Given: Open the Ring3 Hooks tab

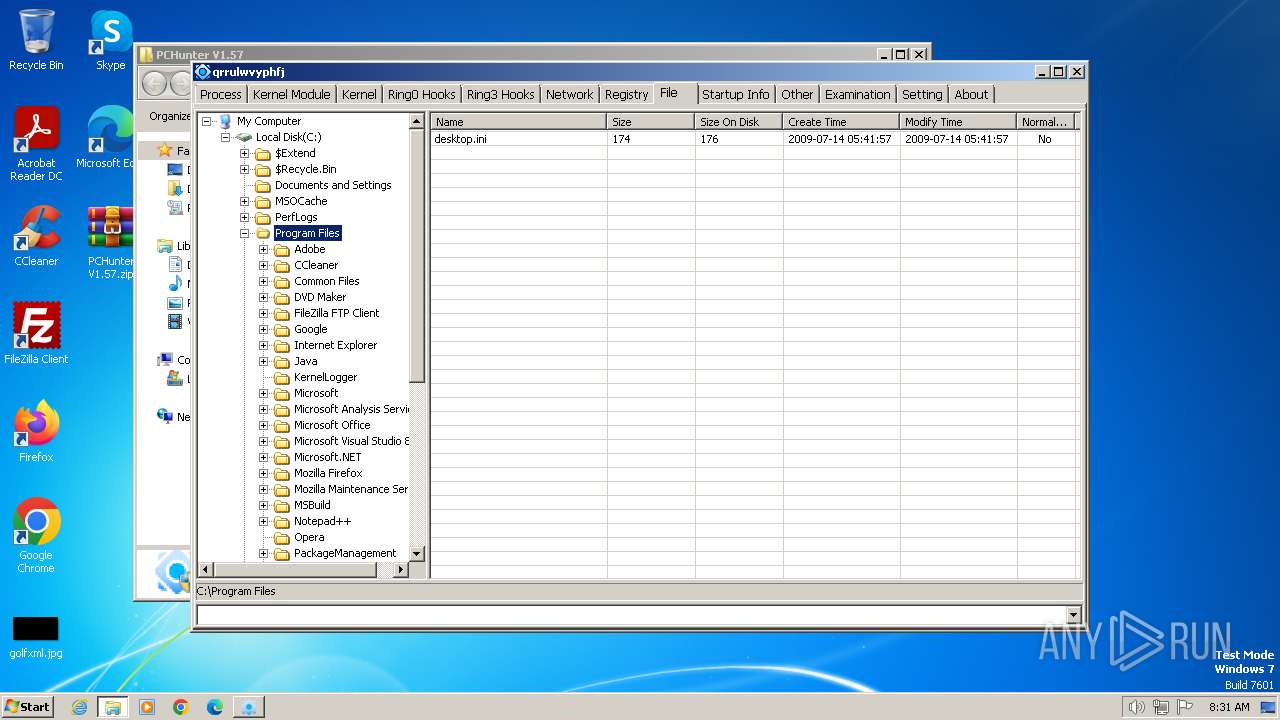Looking at the screenshot, I should click(x=500, y=94).
